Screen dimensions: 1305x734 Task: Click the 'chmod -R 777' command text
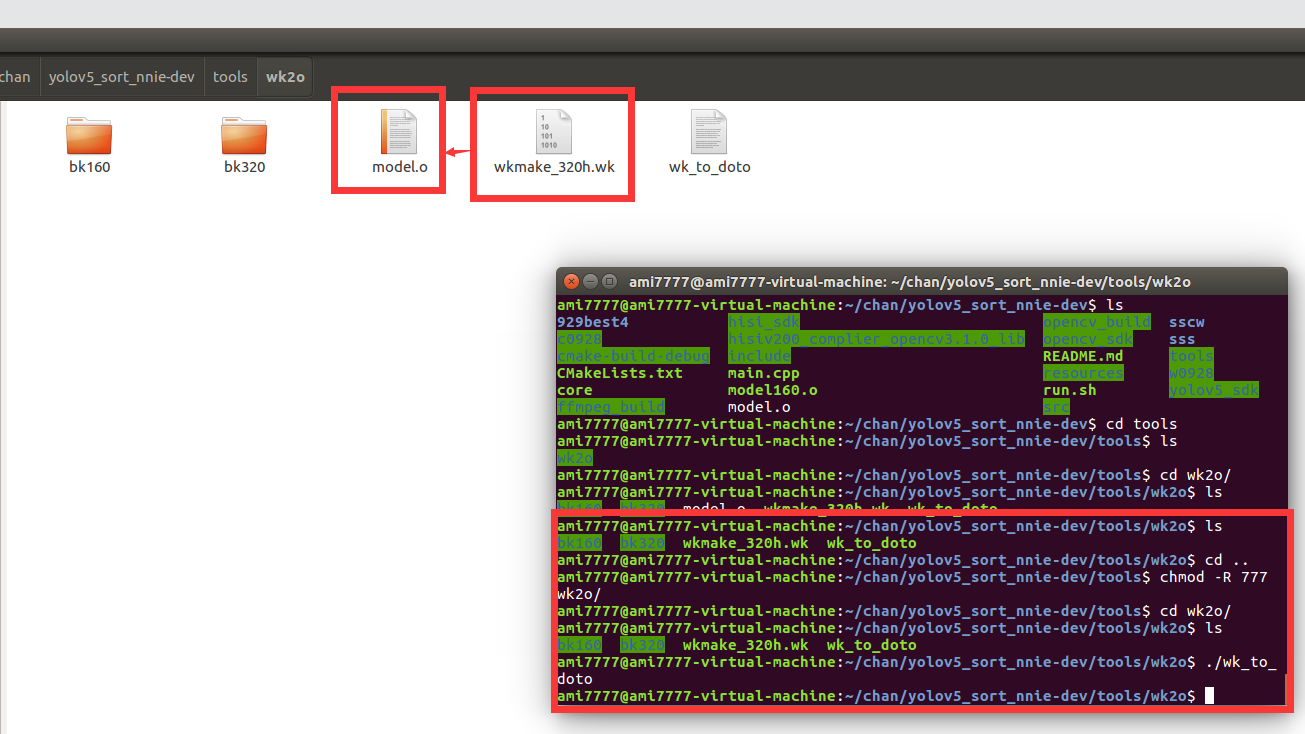pyautogui.click(x=1214, y=577)
